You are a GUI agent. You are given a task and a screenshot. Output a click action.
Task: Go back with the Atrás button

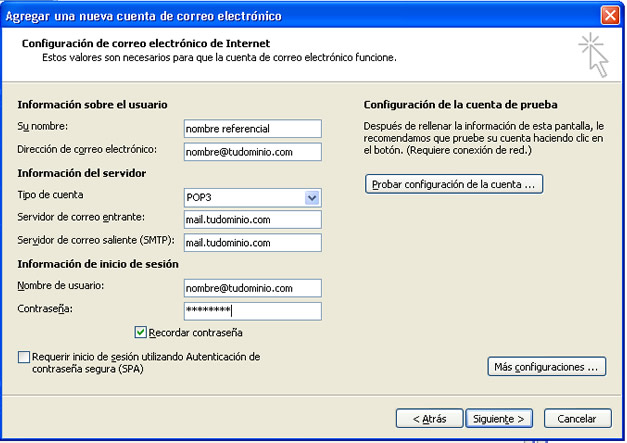428,418
